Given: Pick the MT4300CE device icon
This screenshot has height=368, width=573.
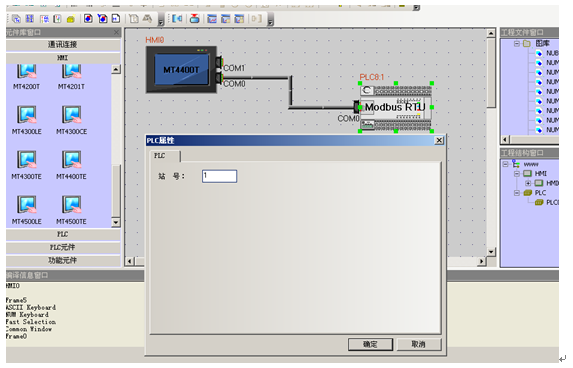Looking at the screenshot, I should coord(71,115).
